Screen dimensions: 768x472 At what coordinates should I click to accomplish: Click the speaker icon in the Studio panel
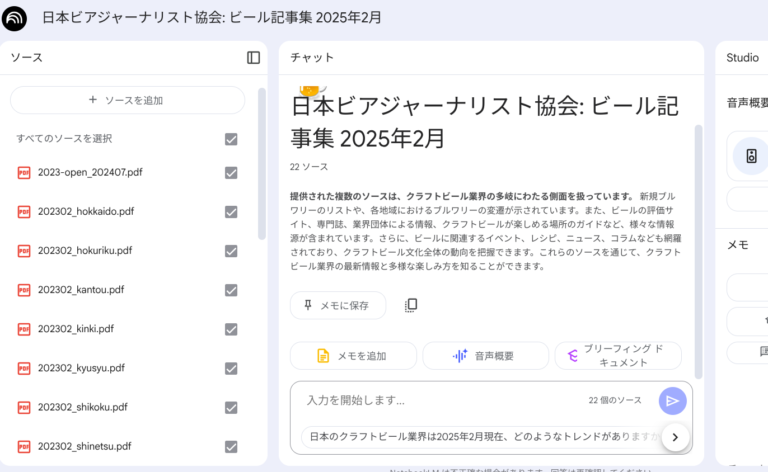coord(751,156)
